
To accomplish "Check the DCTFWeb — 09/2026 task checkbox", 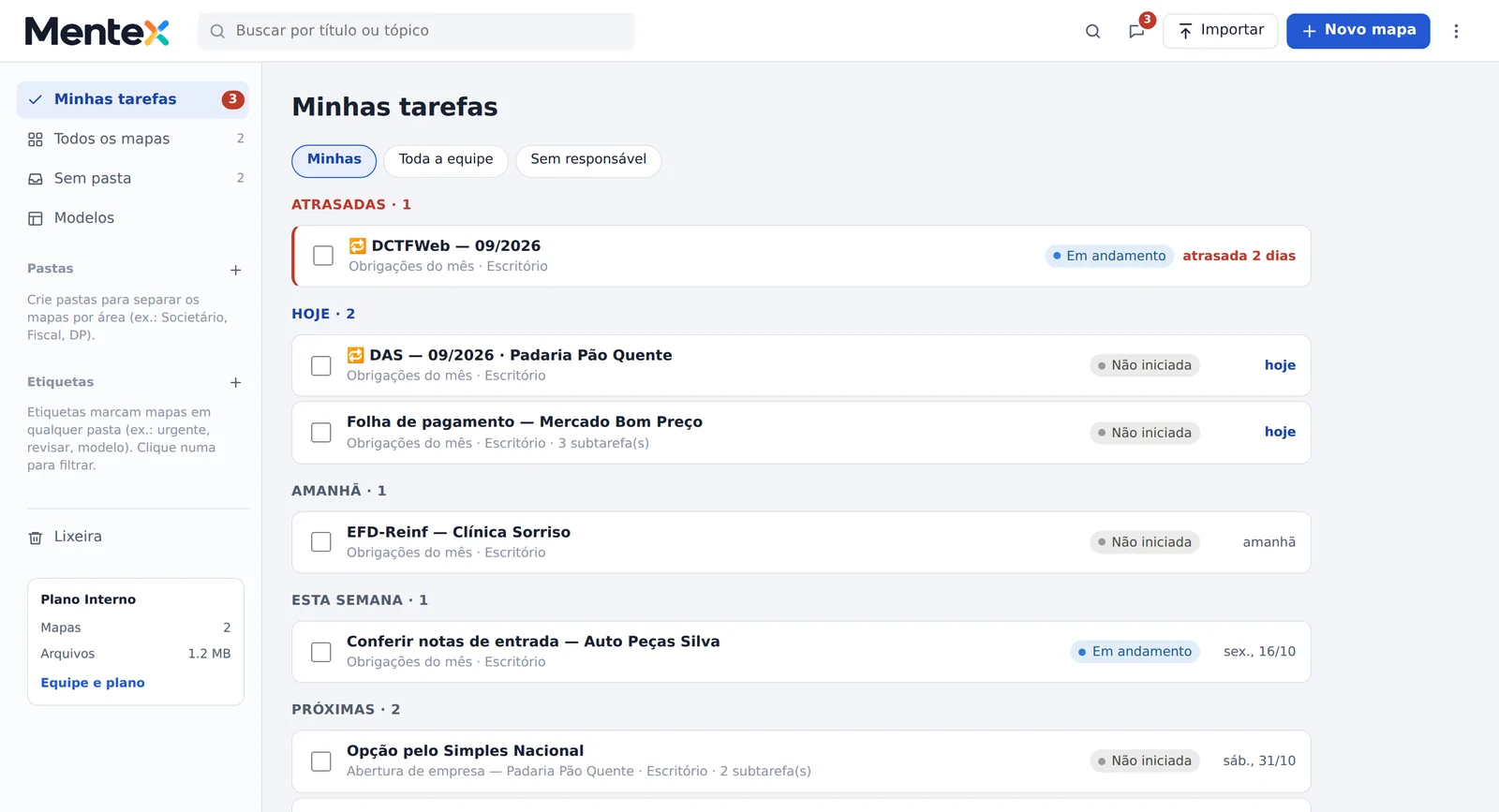I will pyautogui.click(x=323, y=256).
